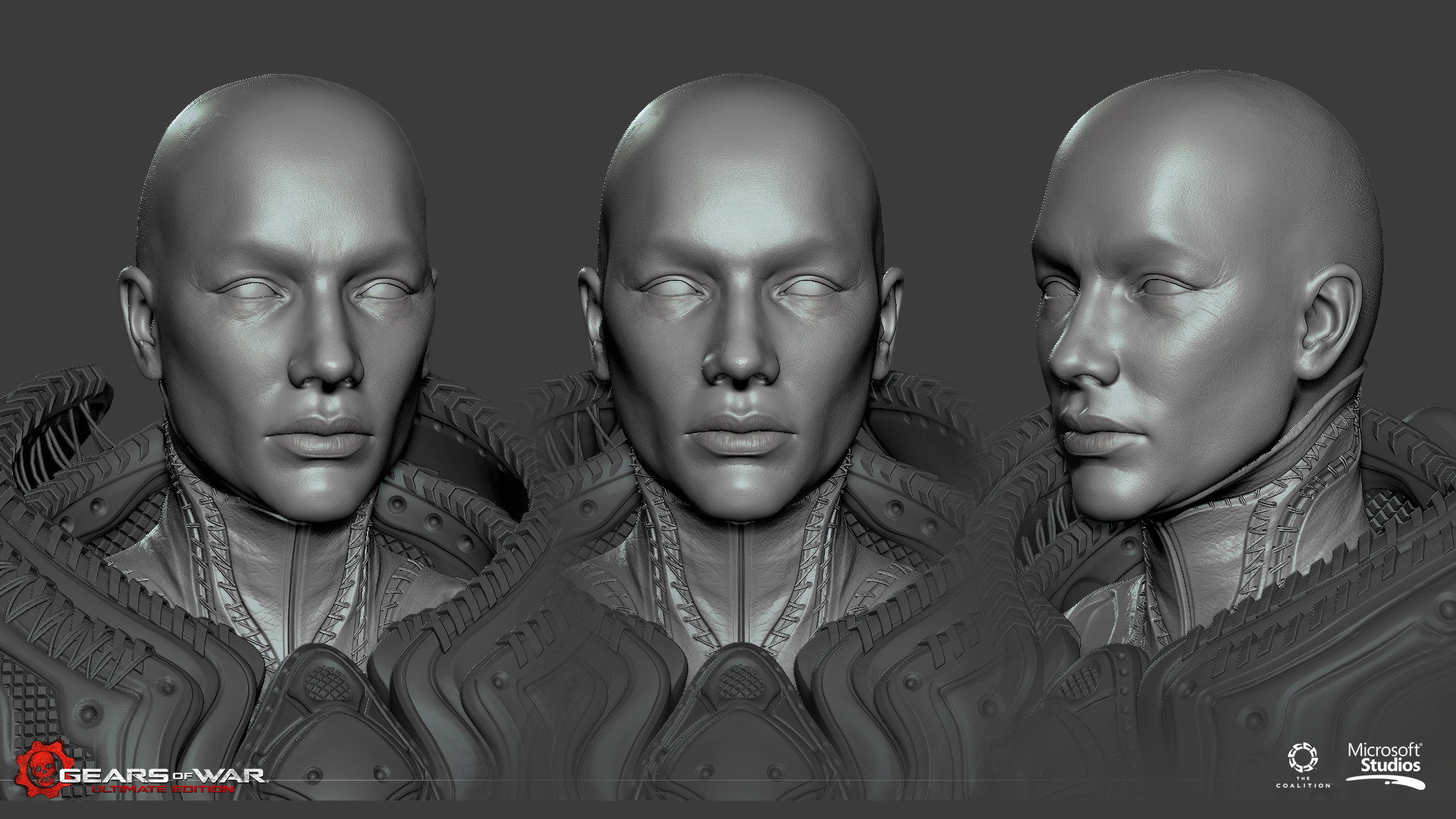Viewport: 1456px width, 819px height.
Task: Click the Gears of War title text
Action: pos(162,775)
